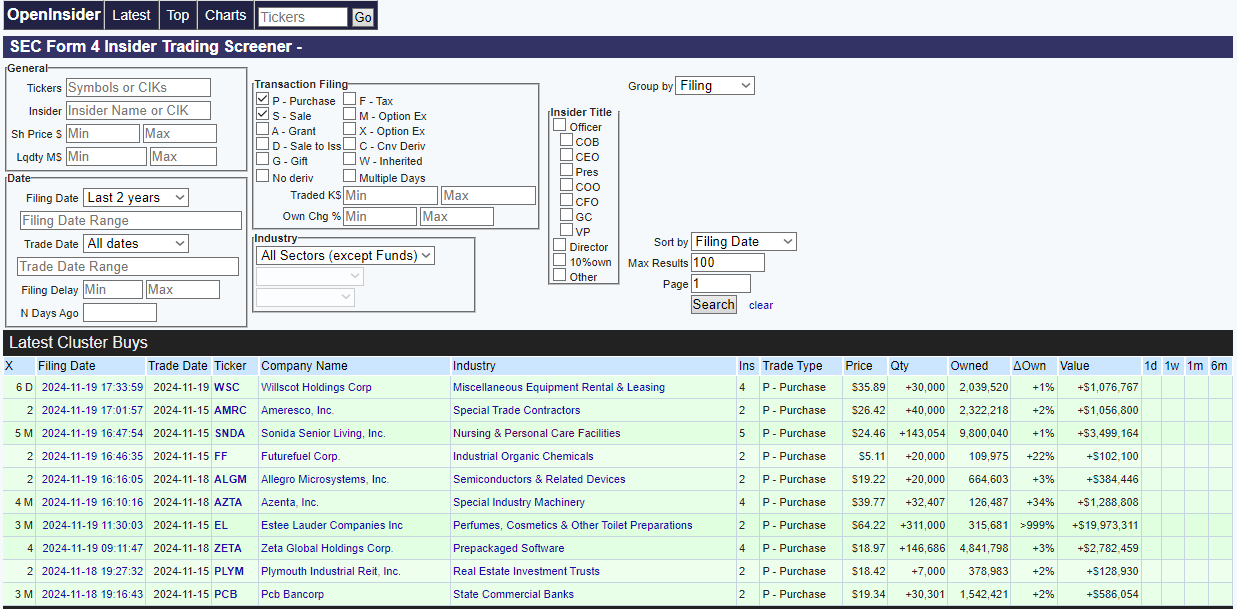Open Real Estate Investment Trusts industry link
The image size is (1237, 609).
point(526,571)
